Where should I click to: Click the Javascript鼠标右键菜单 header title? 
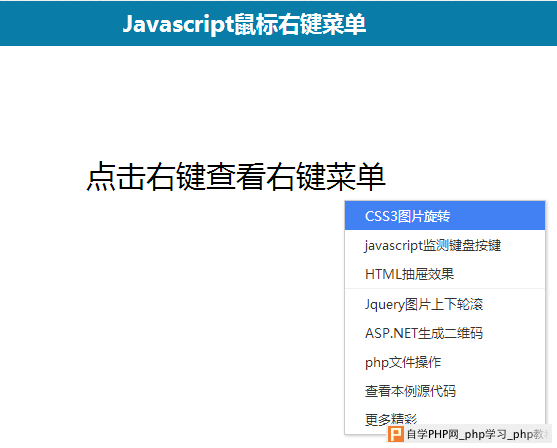pyautogui.click(x=244, y=24)
